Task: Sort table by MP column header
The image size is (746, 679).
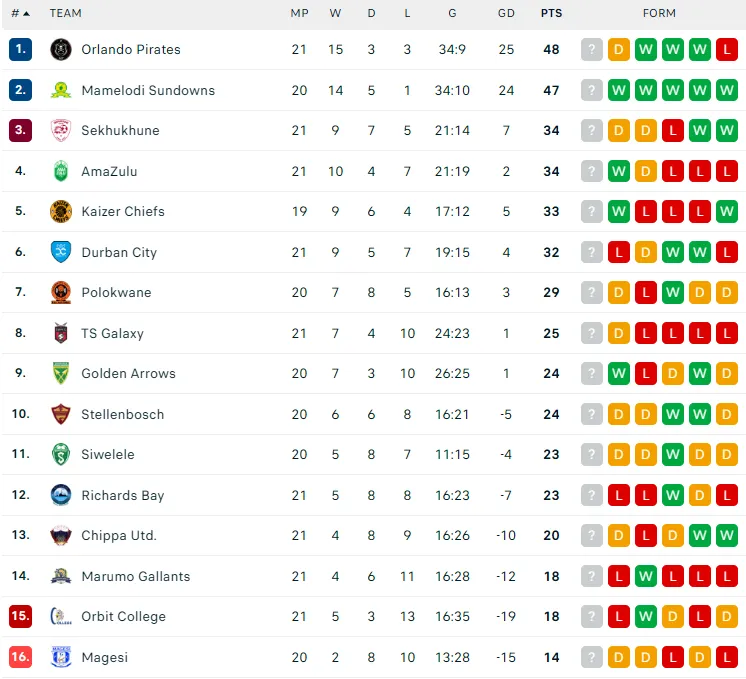Action: (x=299, y=13)
